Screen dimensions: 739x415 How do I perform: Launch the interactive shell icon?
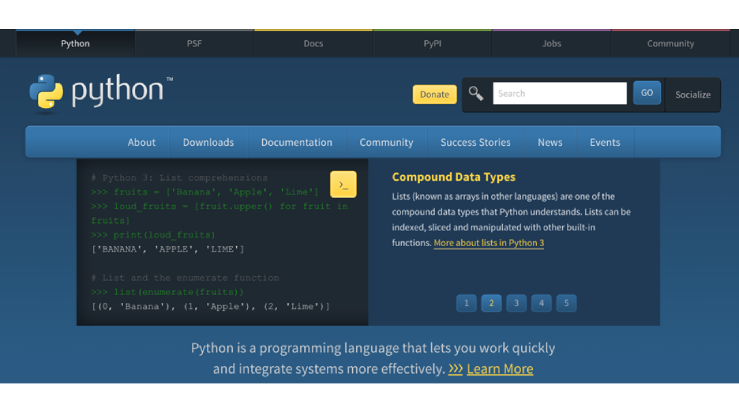point(343,185)
